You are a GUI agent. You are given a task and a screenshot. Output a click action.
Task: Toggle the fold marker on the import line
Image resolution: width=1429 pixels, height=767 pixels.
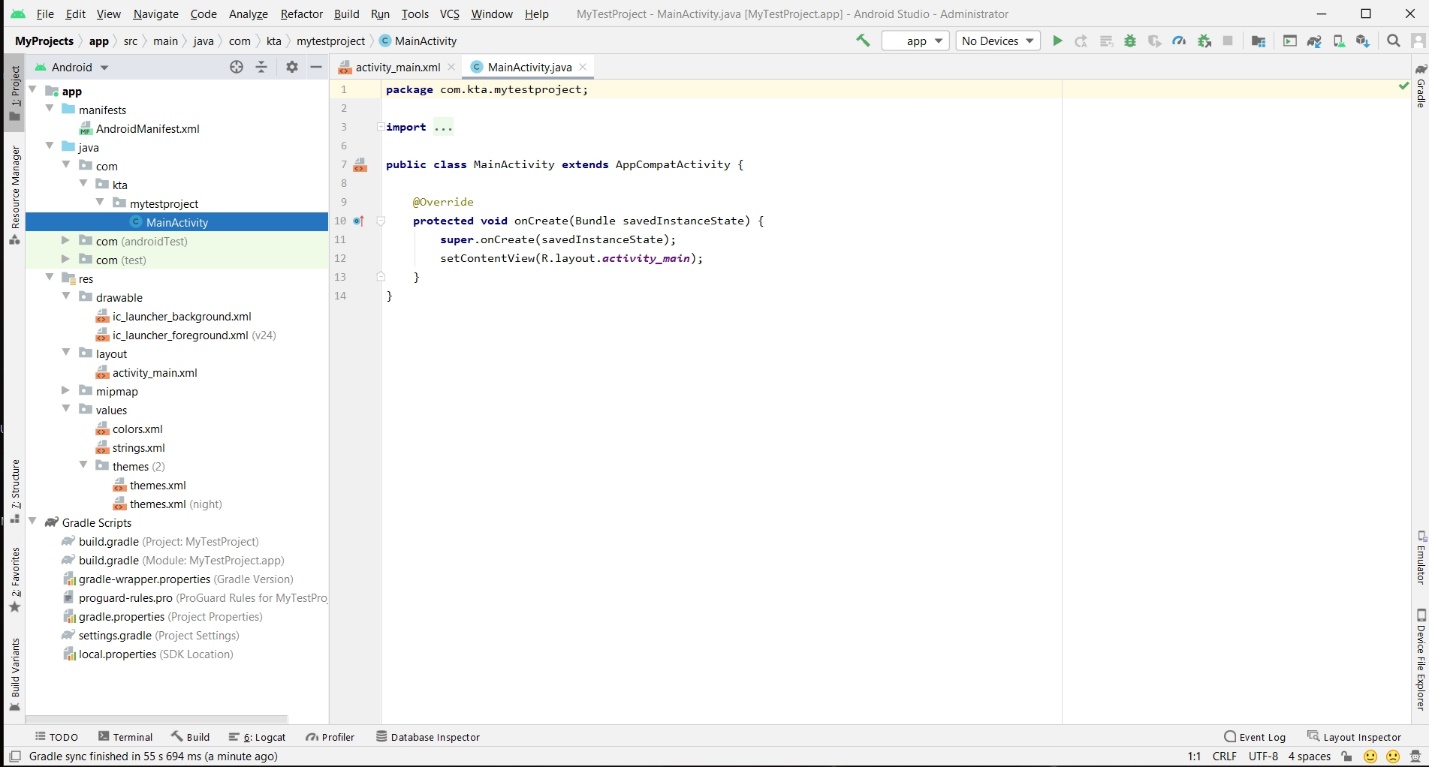pos(380,127)
